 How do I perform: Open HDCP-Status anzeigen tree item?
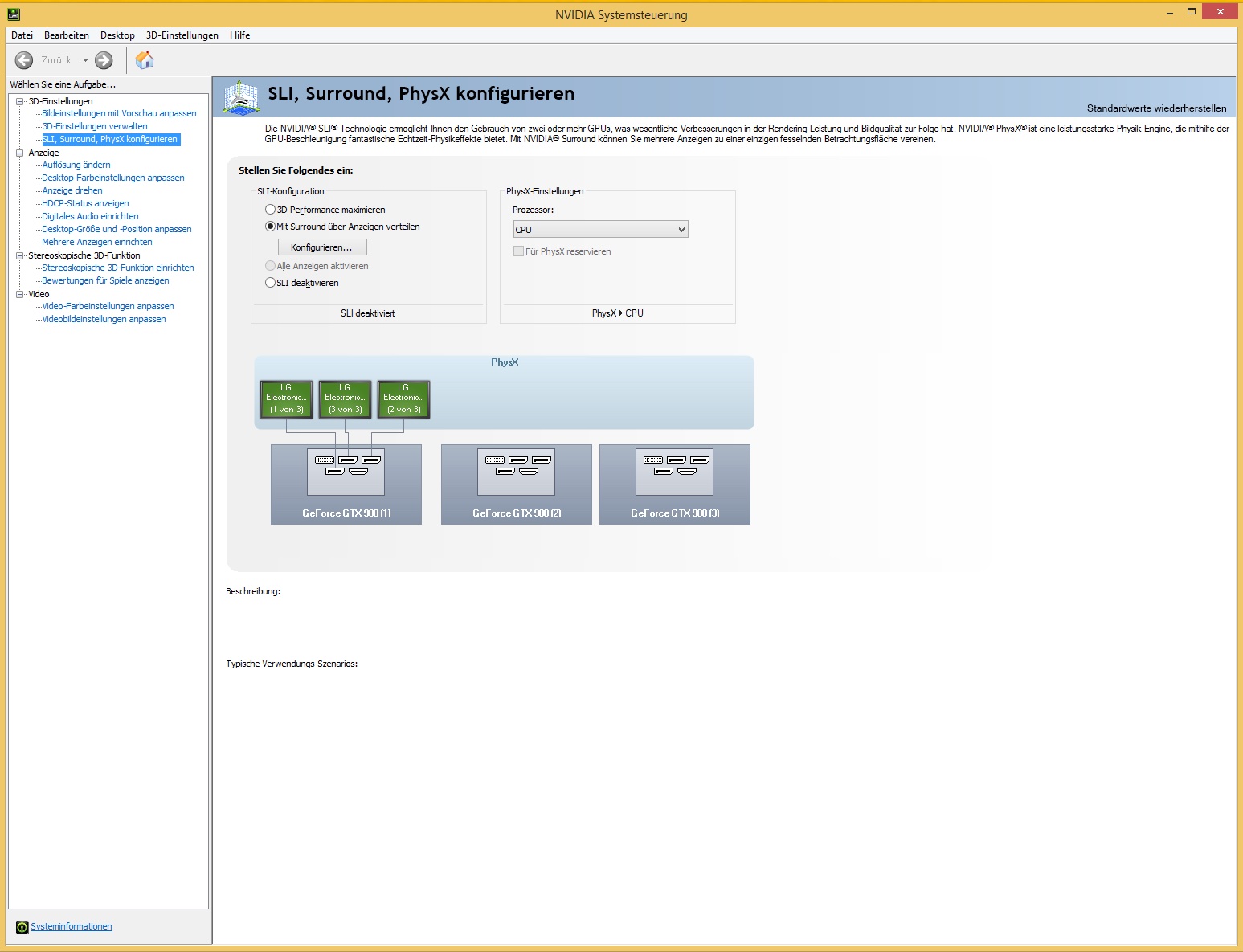pos(85,203)
